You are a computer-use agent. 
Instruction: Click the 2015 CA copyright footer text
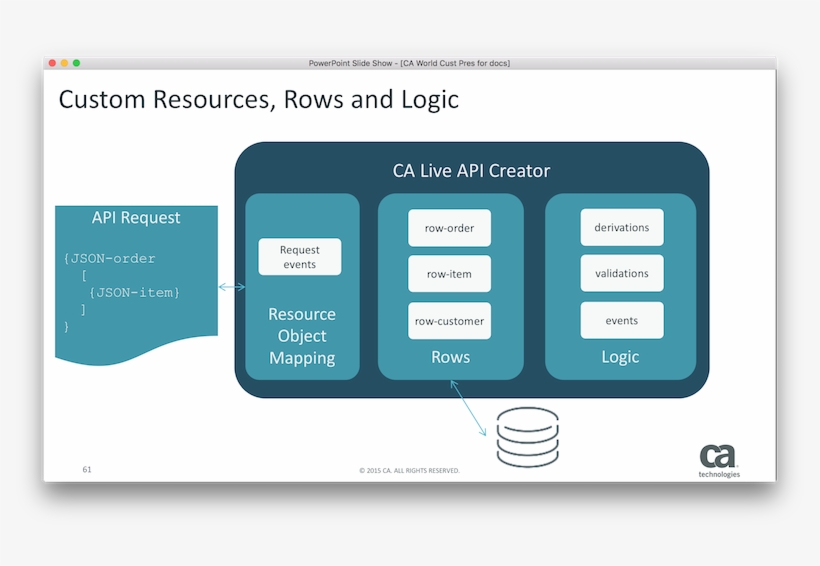[x=409, y=470]
